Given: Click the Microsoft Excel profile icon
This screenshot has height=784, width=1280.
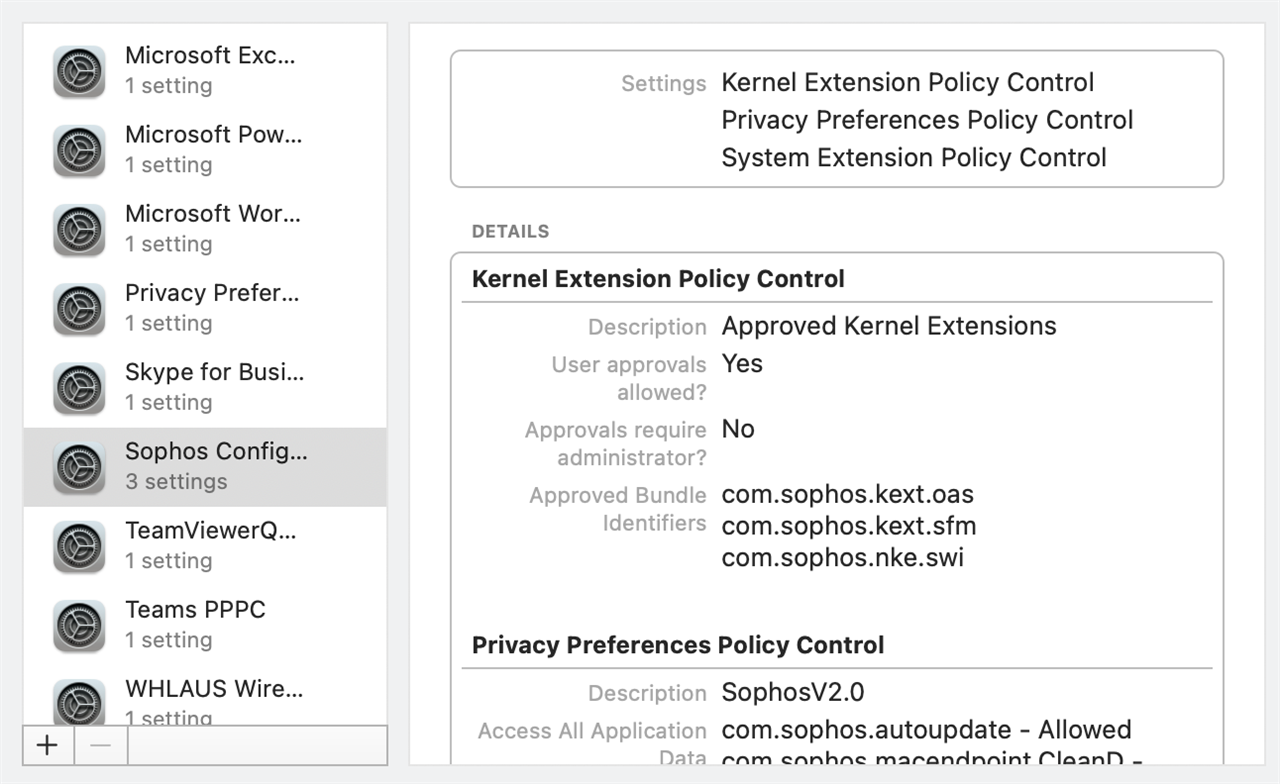Looking at the screenshot, I should (x=79, y=71).
